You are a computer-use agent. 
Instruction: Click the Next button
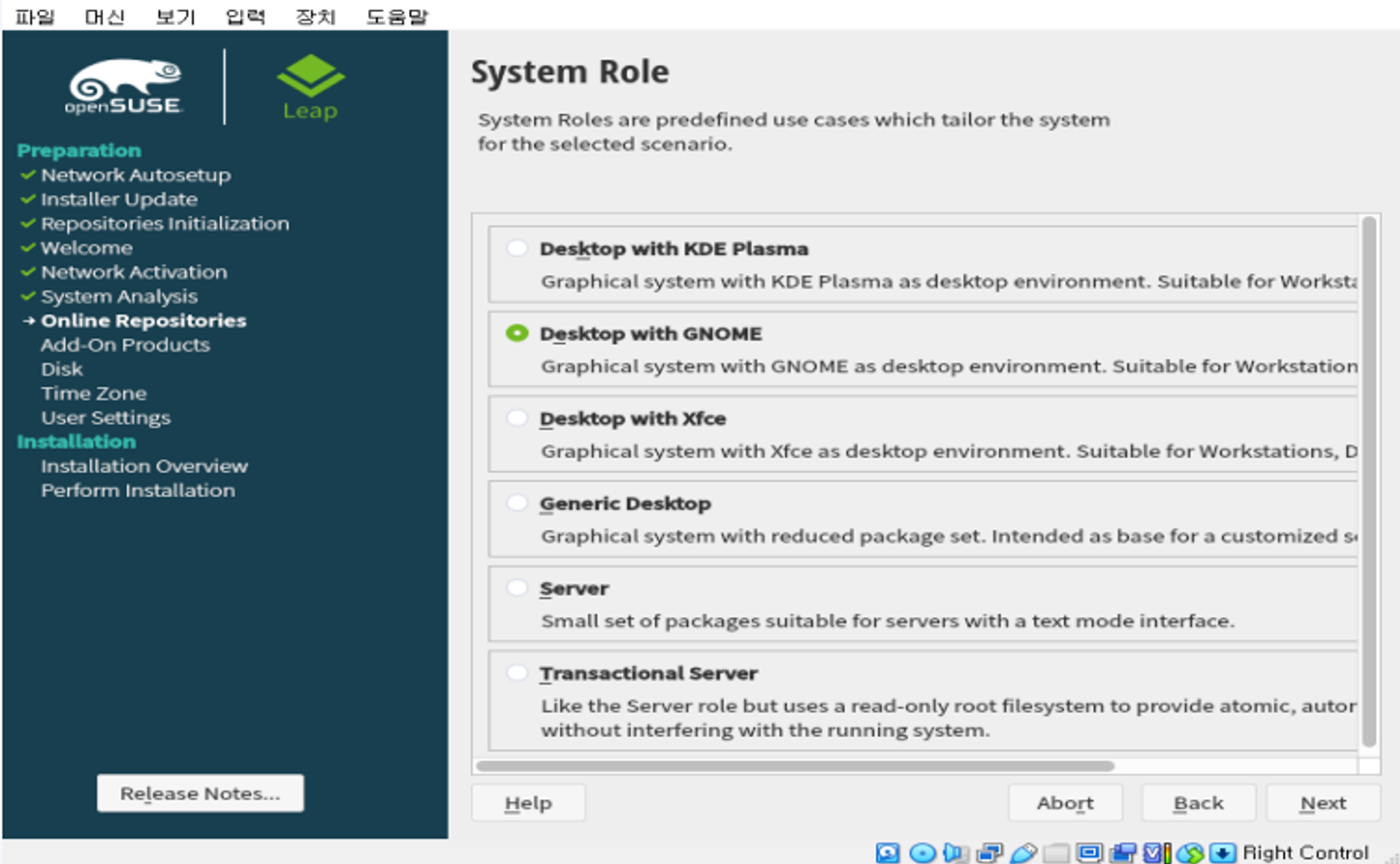[1323, 803]
